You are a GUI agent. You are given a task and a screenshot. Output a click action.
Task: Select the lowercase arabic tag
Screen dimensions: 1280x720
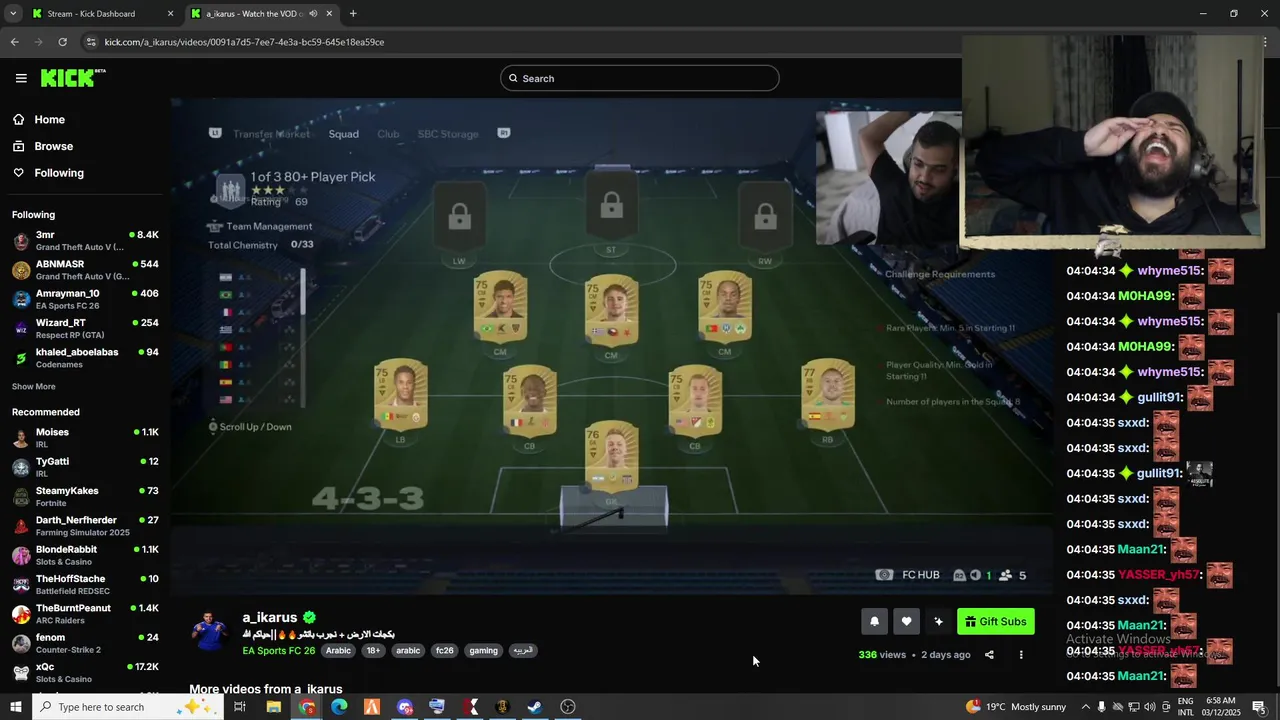pyautogui.click(x=408, y=651)
